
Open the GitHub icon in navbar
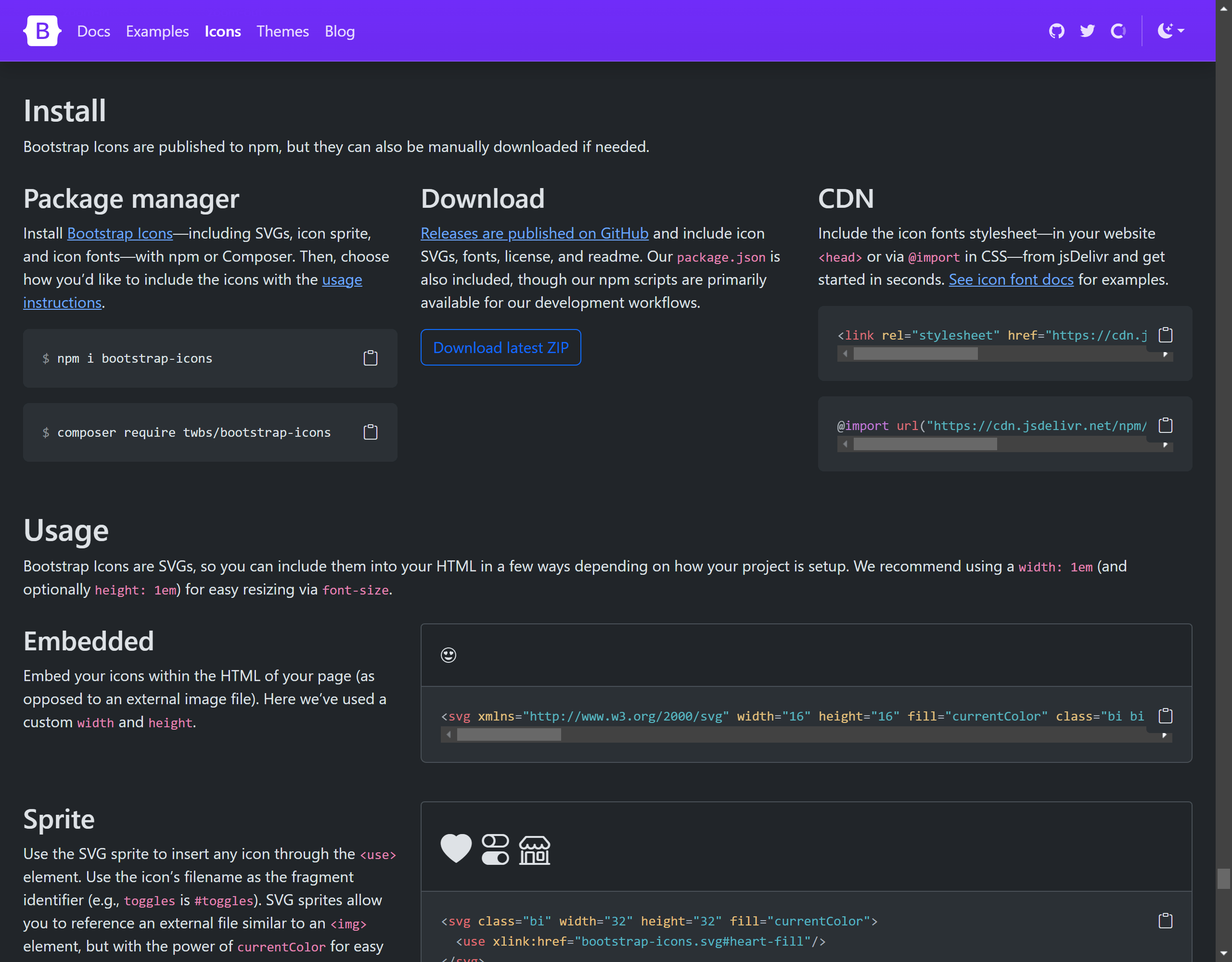[x=1056, y=31]
